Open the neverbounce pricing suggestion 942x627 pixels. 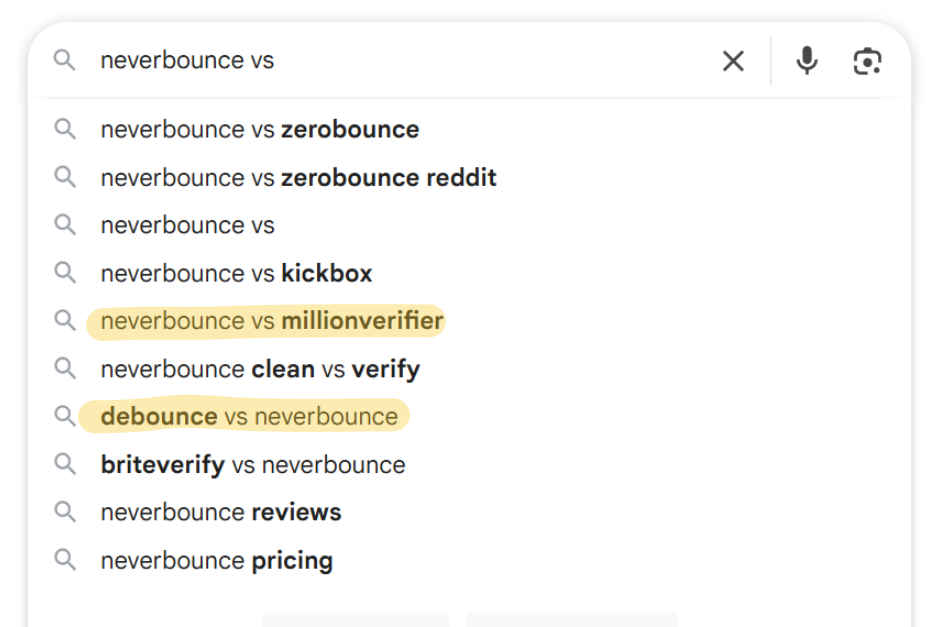tap(216, 560)
